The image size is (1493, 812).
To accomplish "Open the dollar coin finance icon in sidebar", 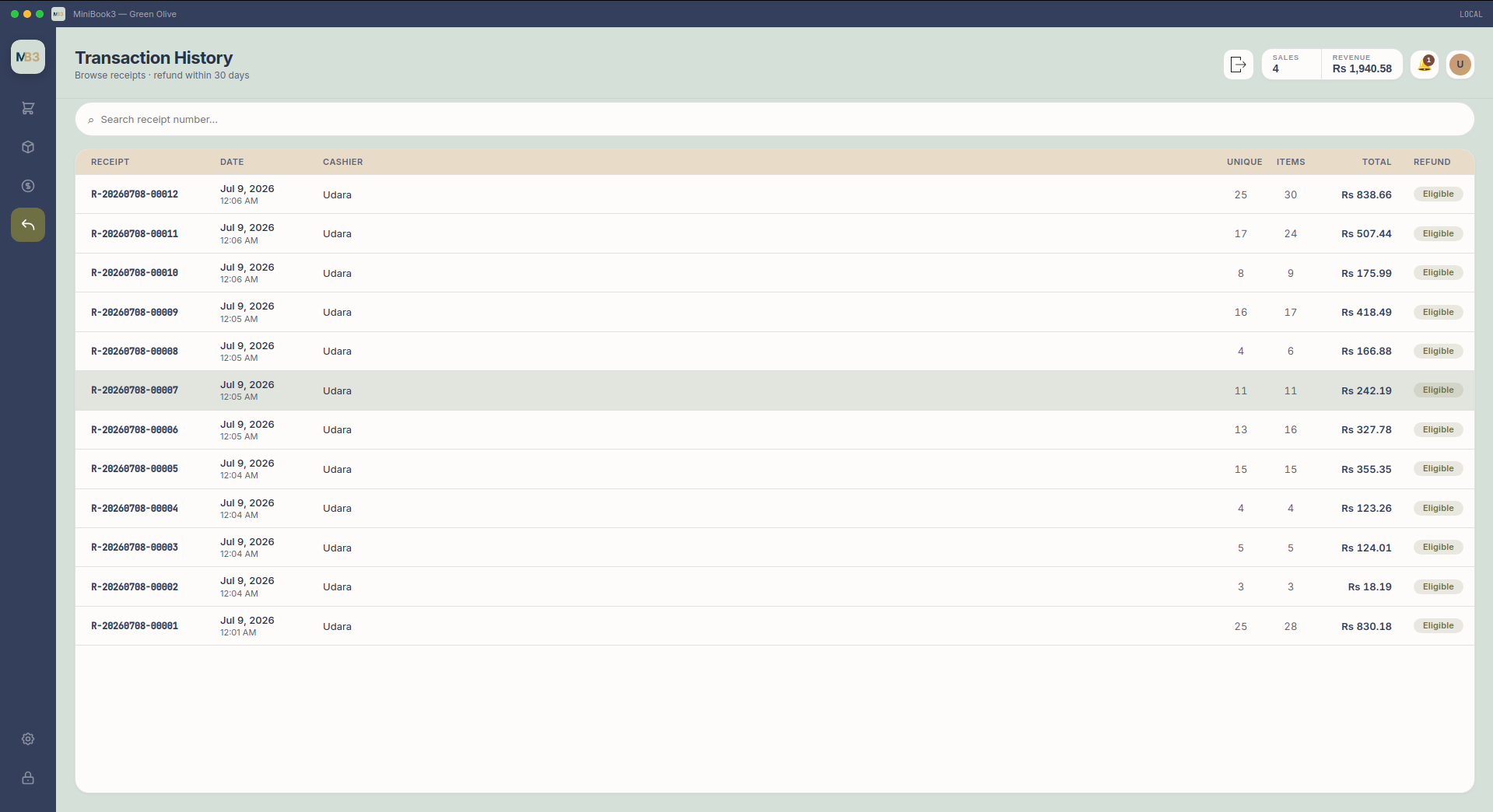I will 28,186.
